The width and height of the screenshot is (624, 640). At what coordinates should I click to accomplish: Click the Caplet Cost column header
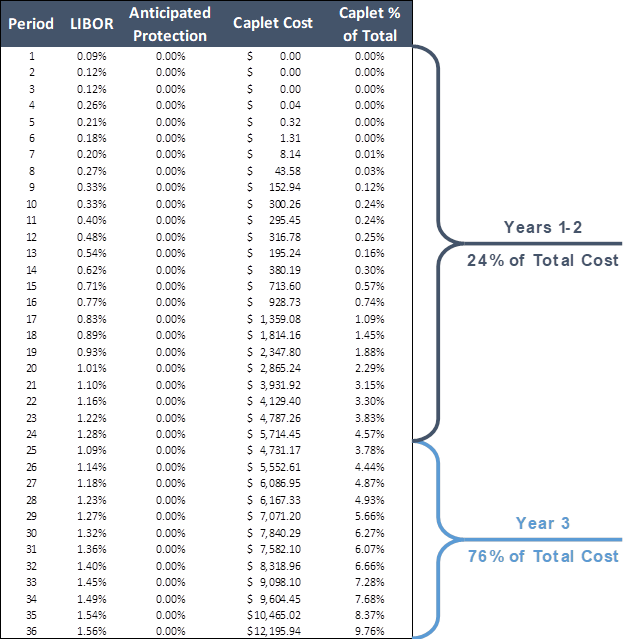click(272, 23)
